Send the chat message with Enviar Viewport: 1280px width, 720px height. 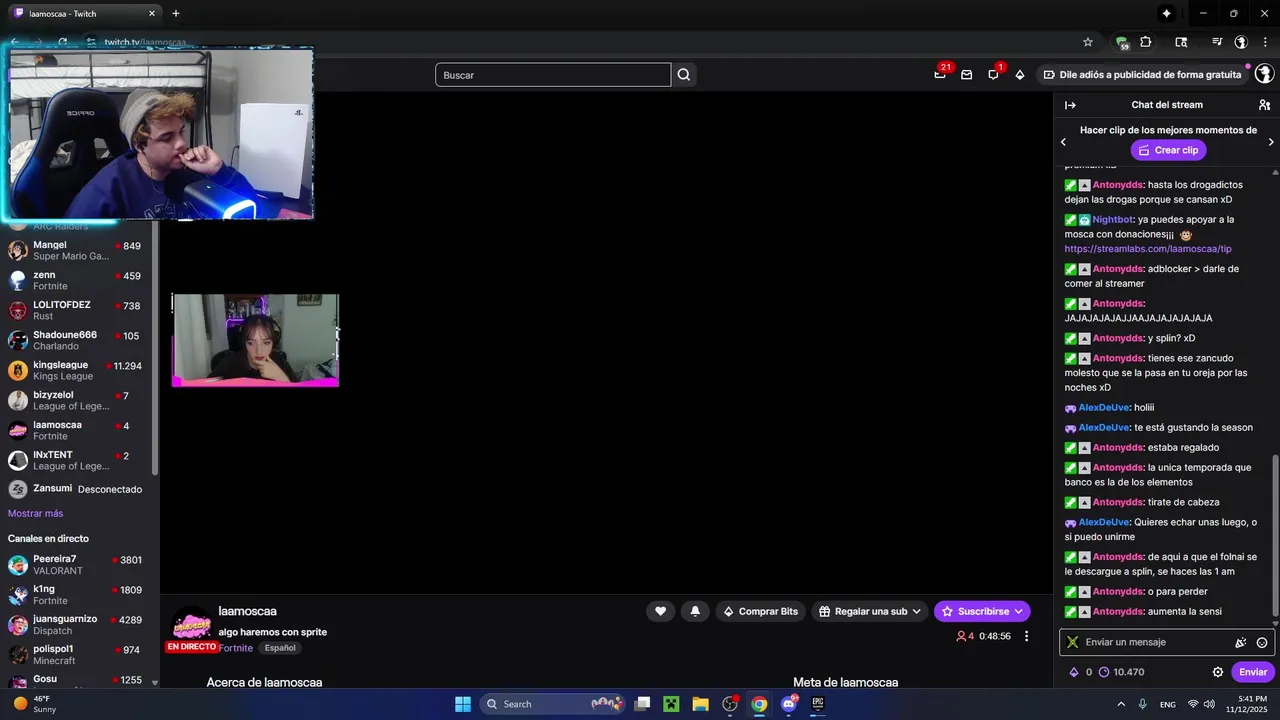(x=1253, y=672)
